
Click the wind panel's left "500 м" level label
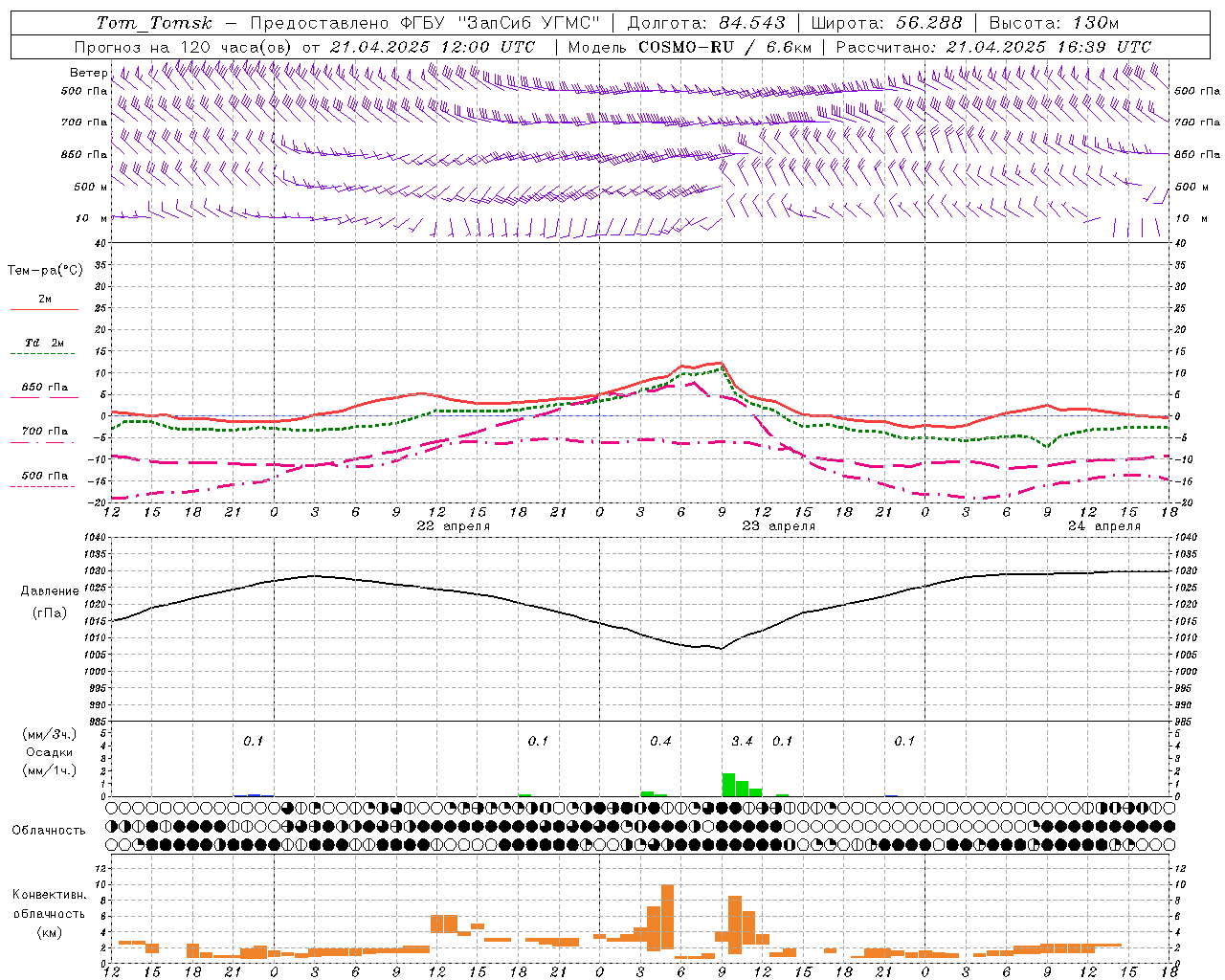point(91,188)
